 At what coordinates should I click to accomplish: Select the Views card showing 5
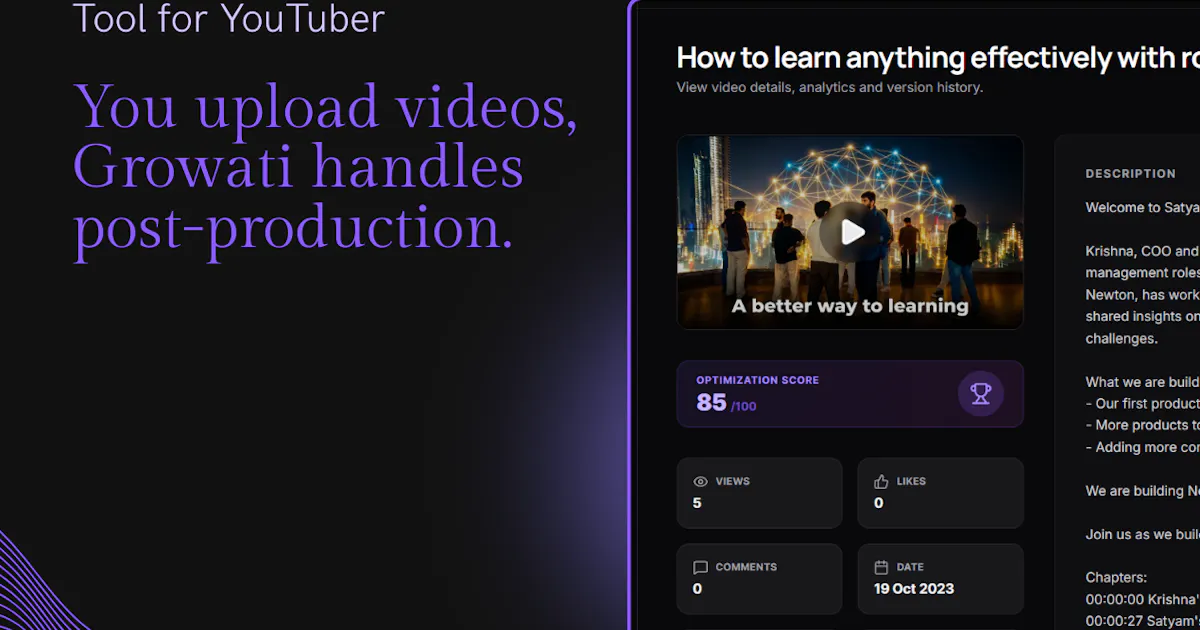(760, 493)
